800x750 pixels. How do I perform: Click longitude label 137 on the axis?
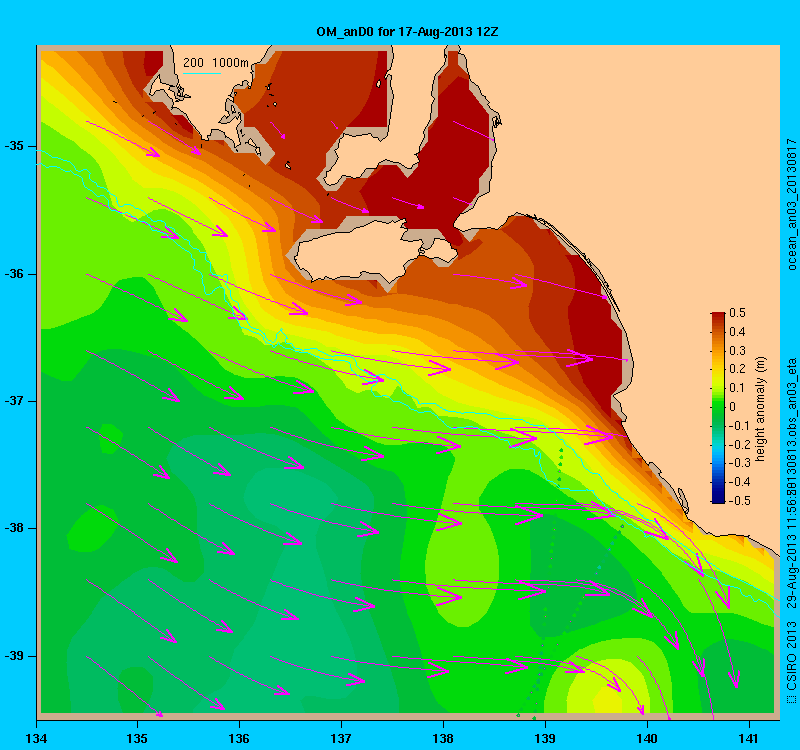tap(341, 738)
